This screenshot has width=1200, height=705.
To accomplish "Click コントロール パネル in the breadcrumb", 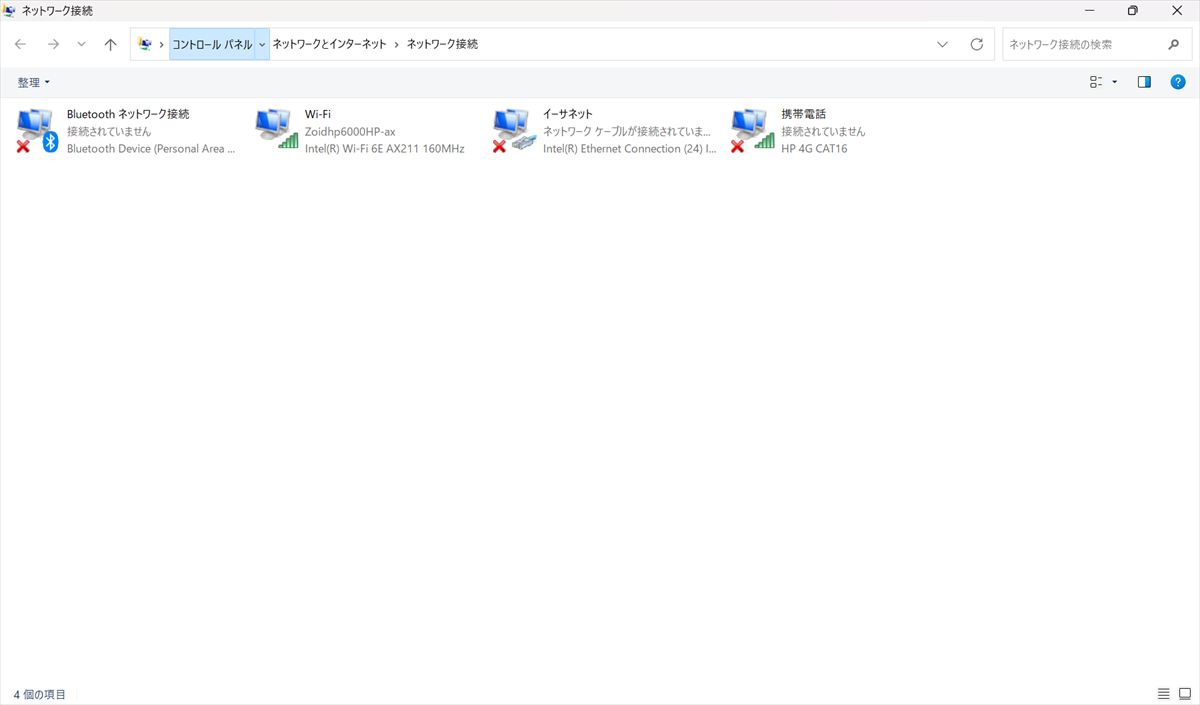I will point(211,45).
